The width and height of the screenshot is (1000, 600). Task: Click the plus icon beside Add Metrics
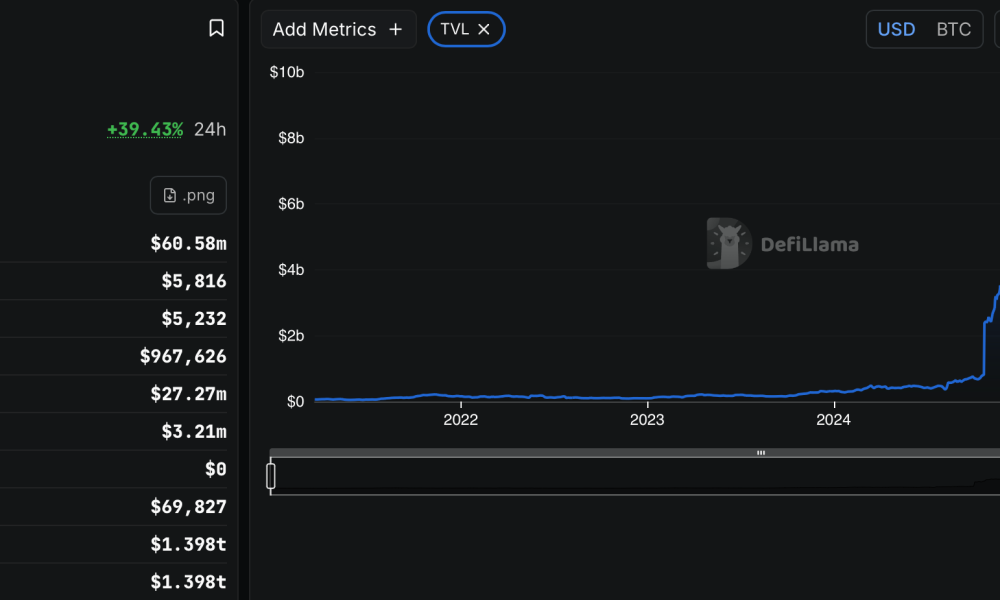pyautogui.click(x=395, y=30)
